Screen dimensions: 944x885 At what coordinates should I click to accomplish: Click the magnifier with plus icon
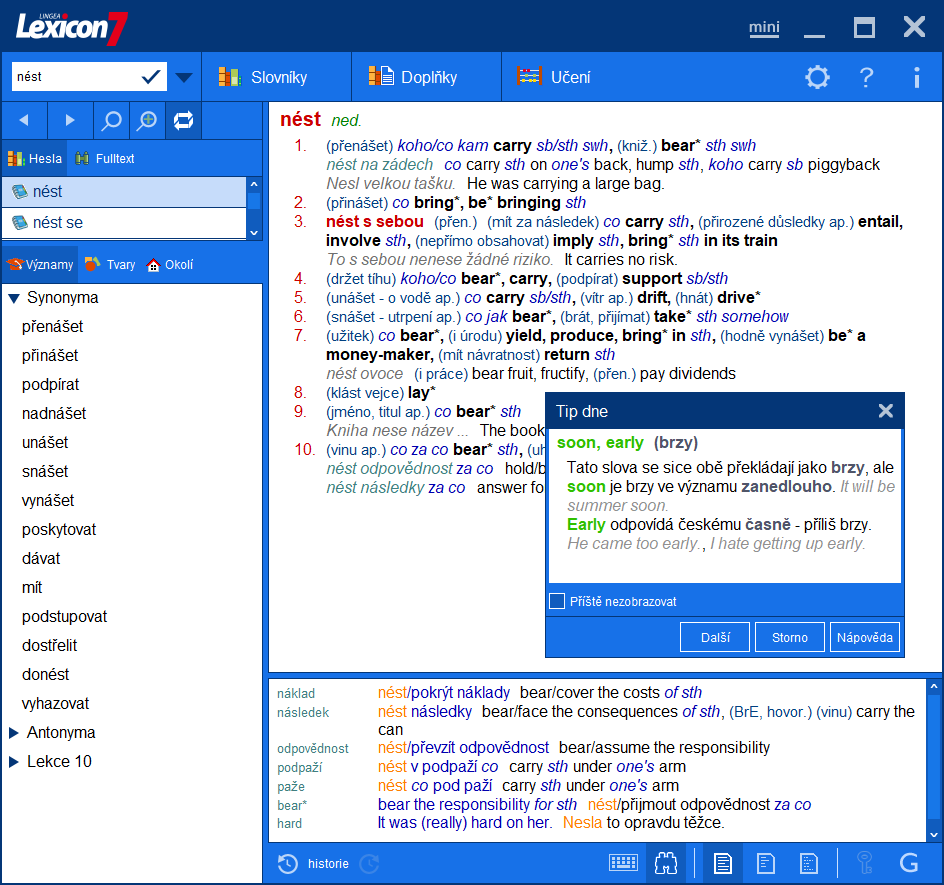pos(147,120)
